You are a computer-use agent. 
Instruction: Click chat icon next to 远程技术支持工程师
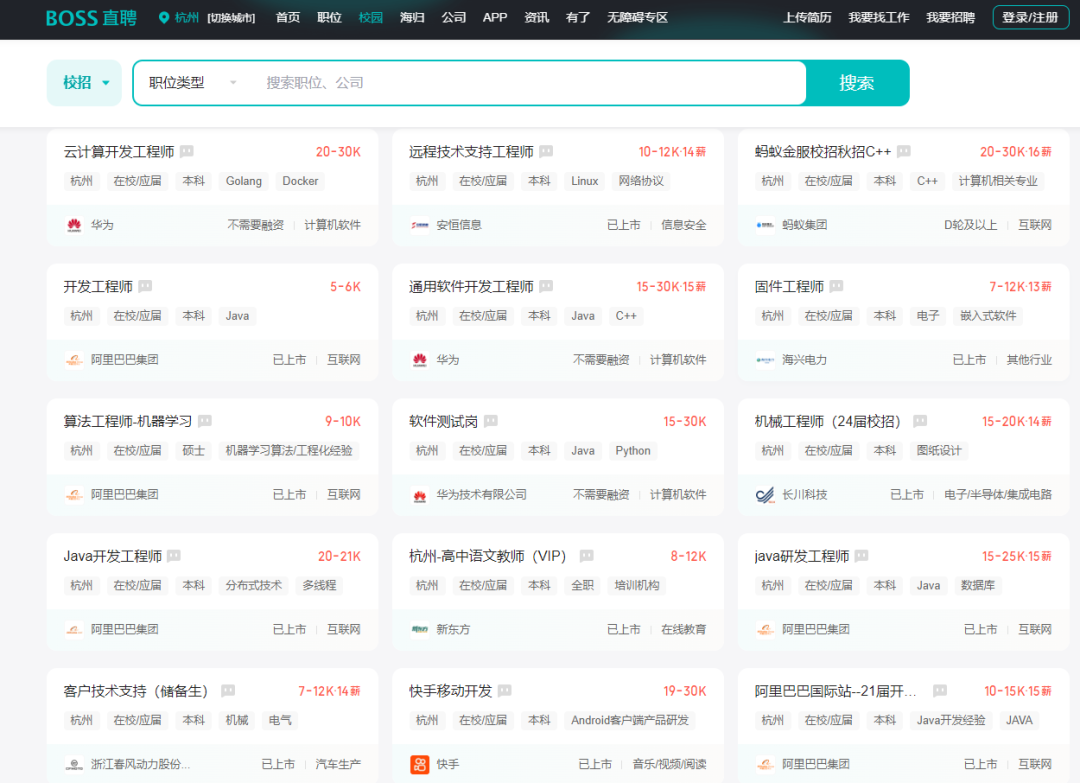546,151
